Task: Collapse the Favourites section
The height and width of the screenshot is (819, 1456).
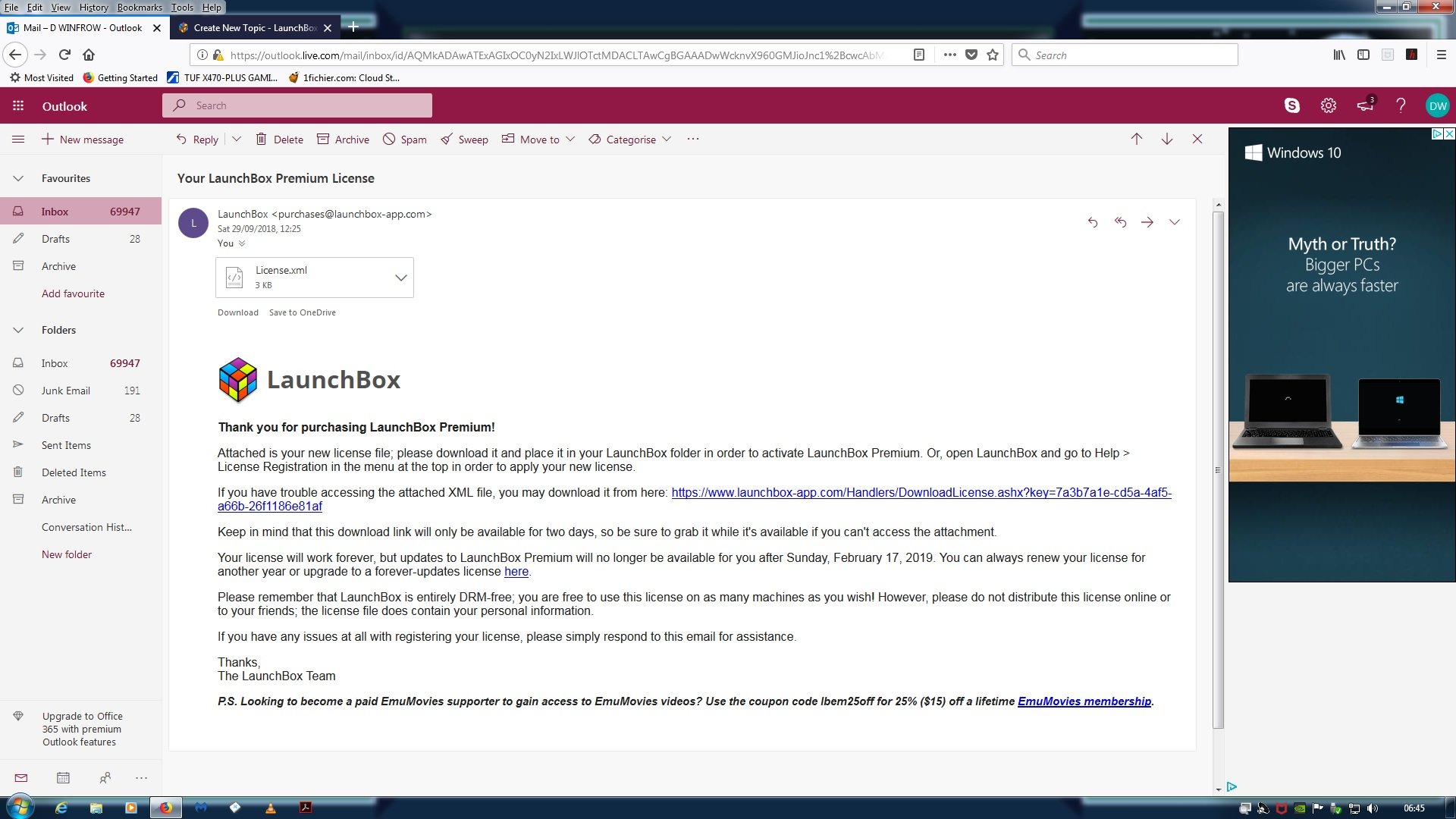Action: click(18, 179)
